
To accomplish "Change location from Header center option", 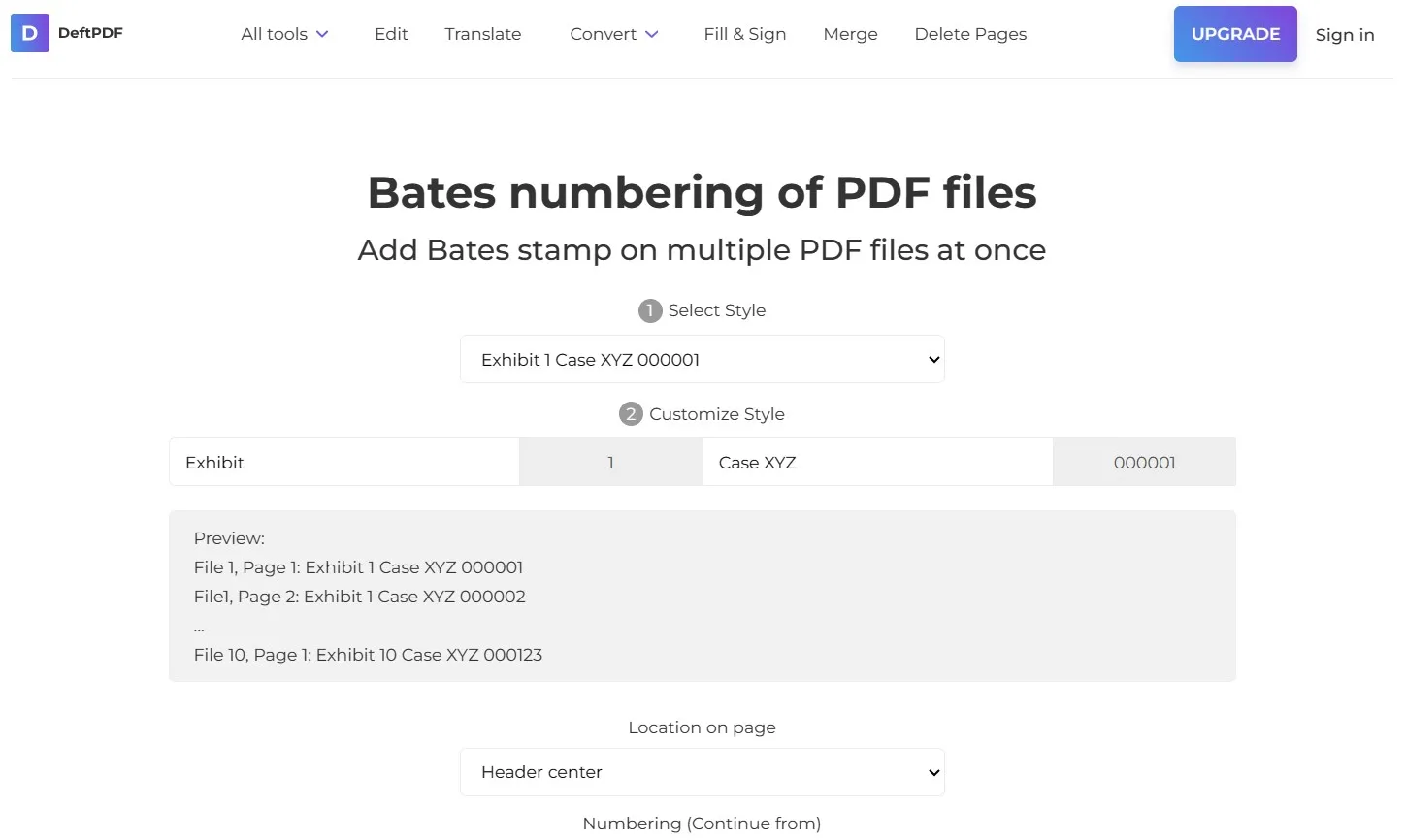I will (702, 772).
